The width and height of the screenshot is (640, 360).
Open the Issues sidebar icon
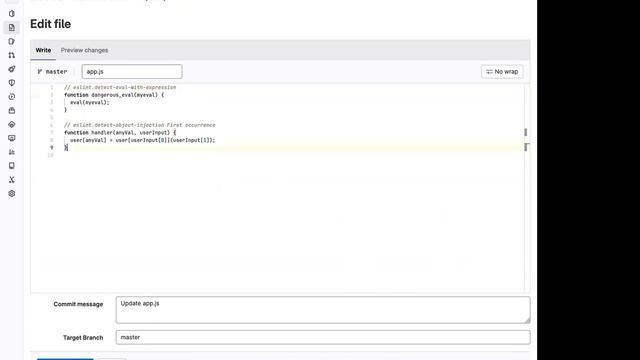(11, 42)
